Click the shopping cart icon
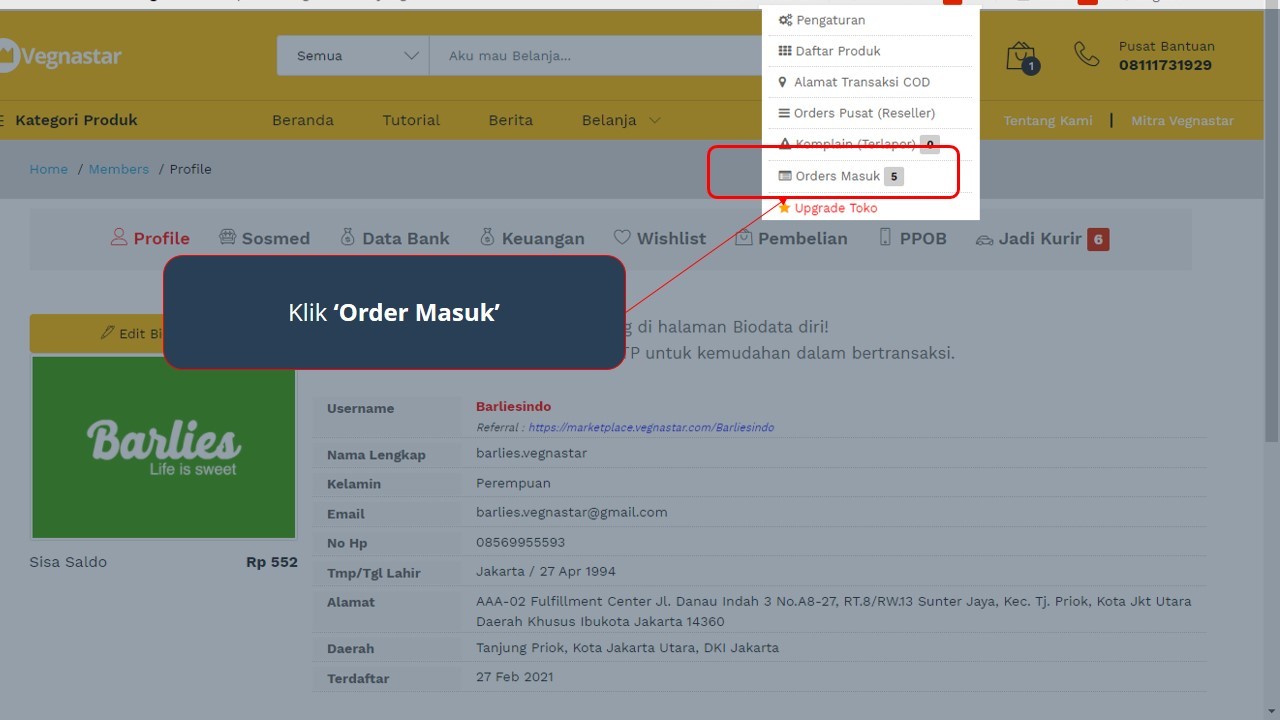Viewport: 1280px width, 720px height. click(1021, 57)
